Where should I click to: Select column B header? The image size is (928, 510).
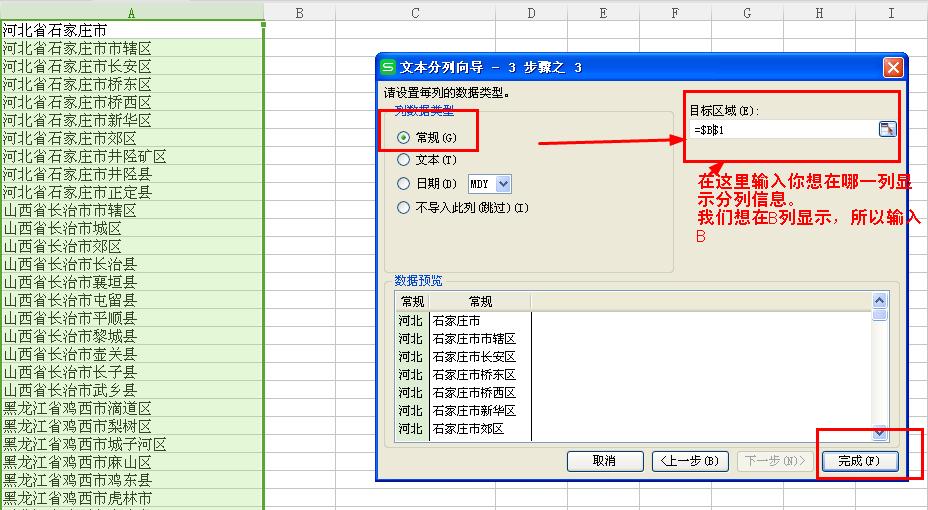(299, 12)
